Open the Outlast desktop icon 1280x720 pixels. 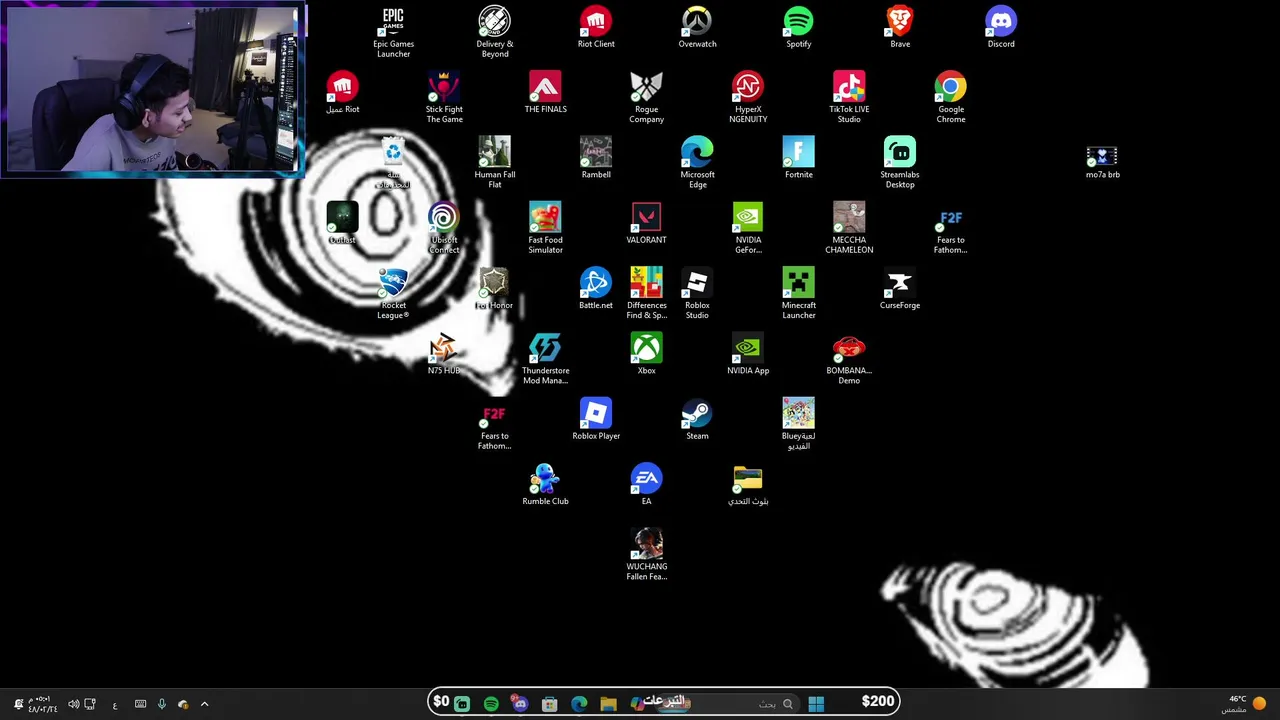click(342, 224)
